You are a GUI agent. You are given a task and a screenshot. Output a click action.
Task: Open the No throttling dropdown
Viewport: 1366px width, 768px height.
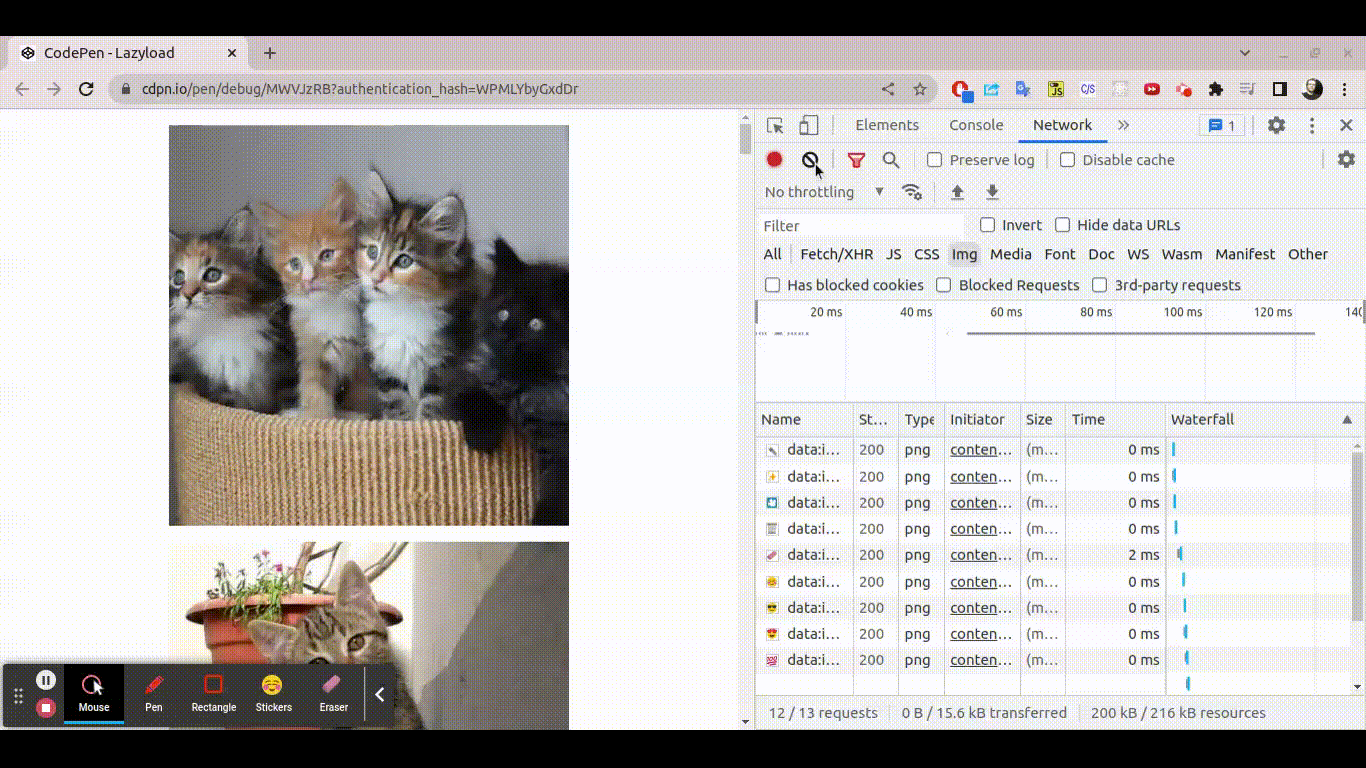pos(824,192)
